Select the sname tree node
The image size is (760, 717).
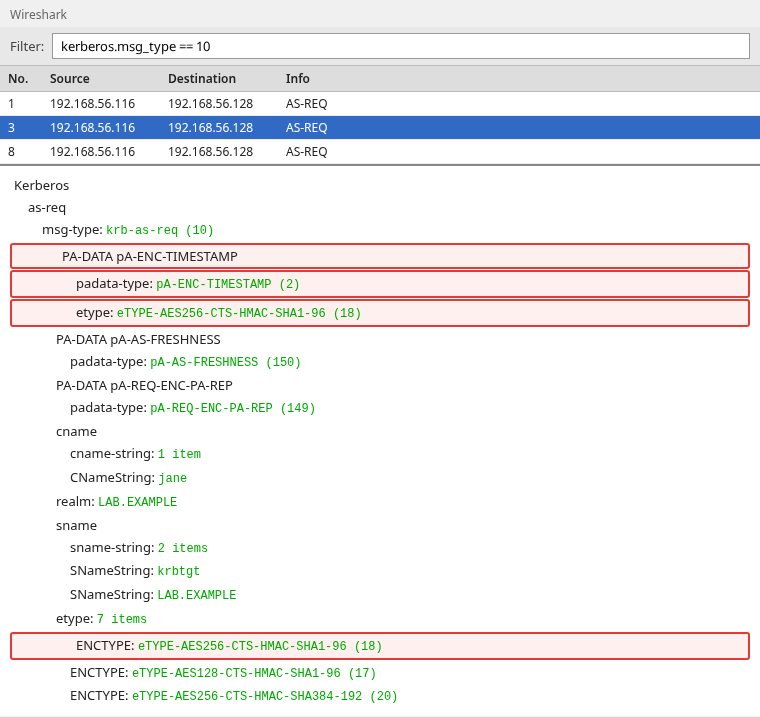click(x=76, y=526)
